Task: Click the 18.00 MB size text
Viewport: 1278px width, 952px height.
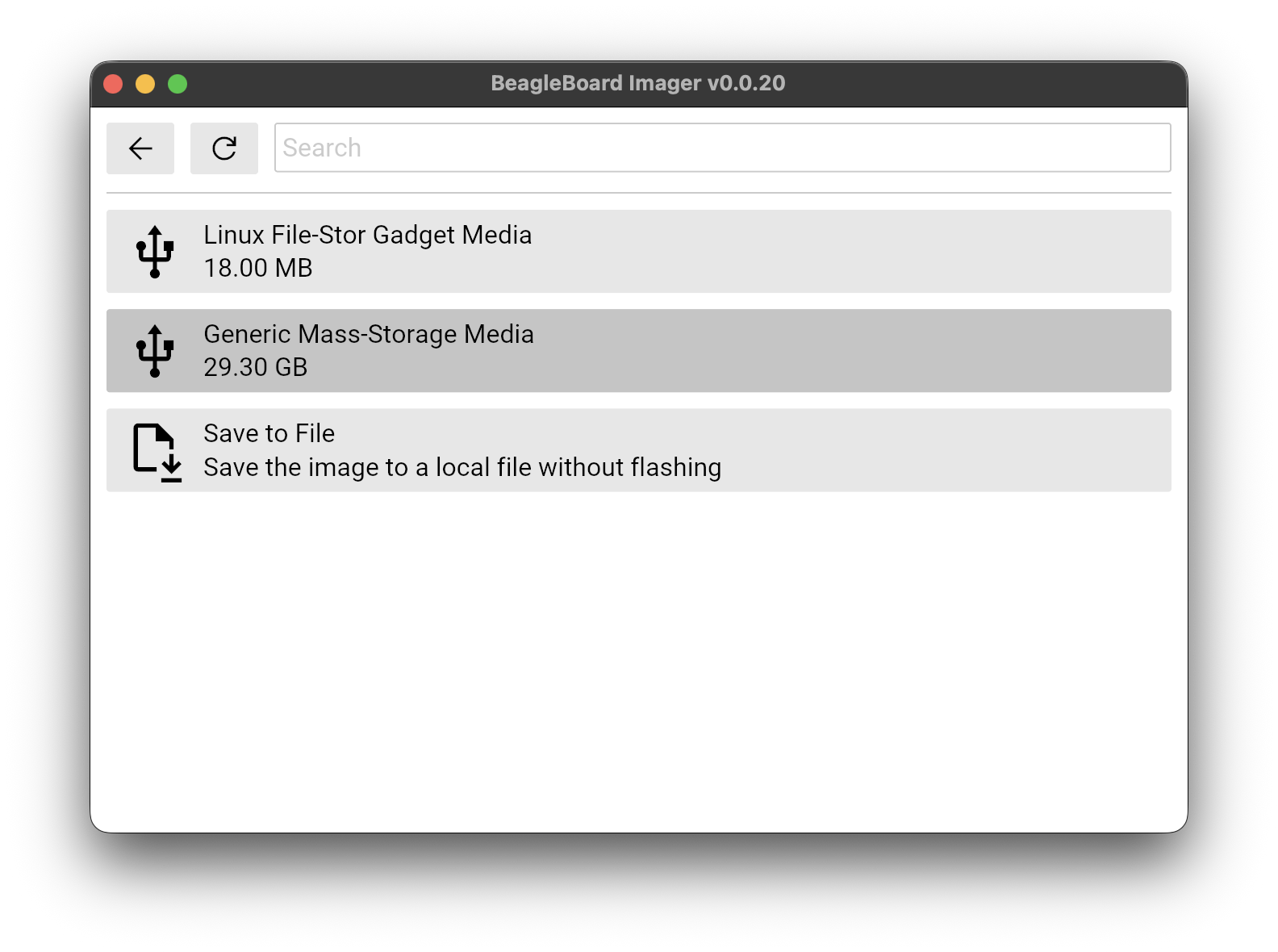Action: [x=258, y=268]
